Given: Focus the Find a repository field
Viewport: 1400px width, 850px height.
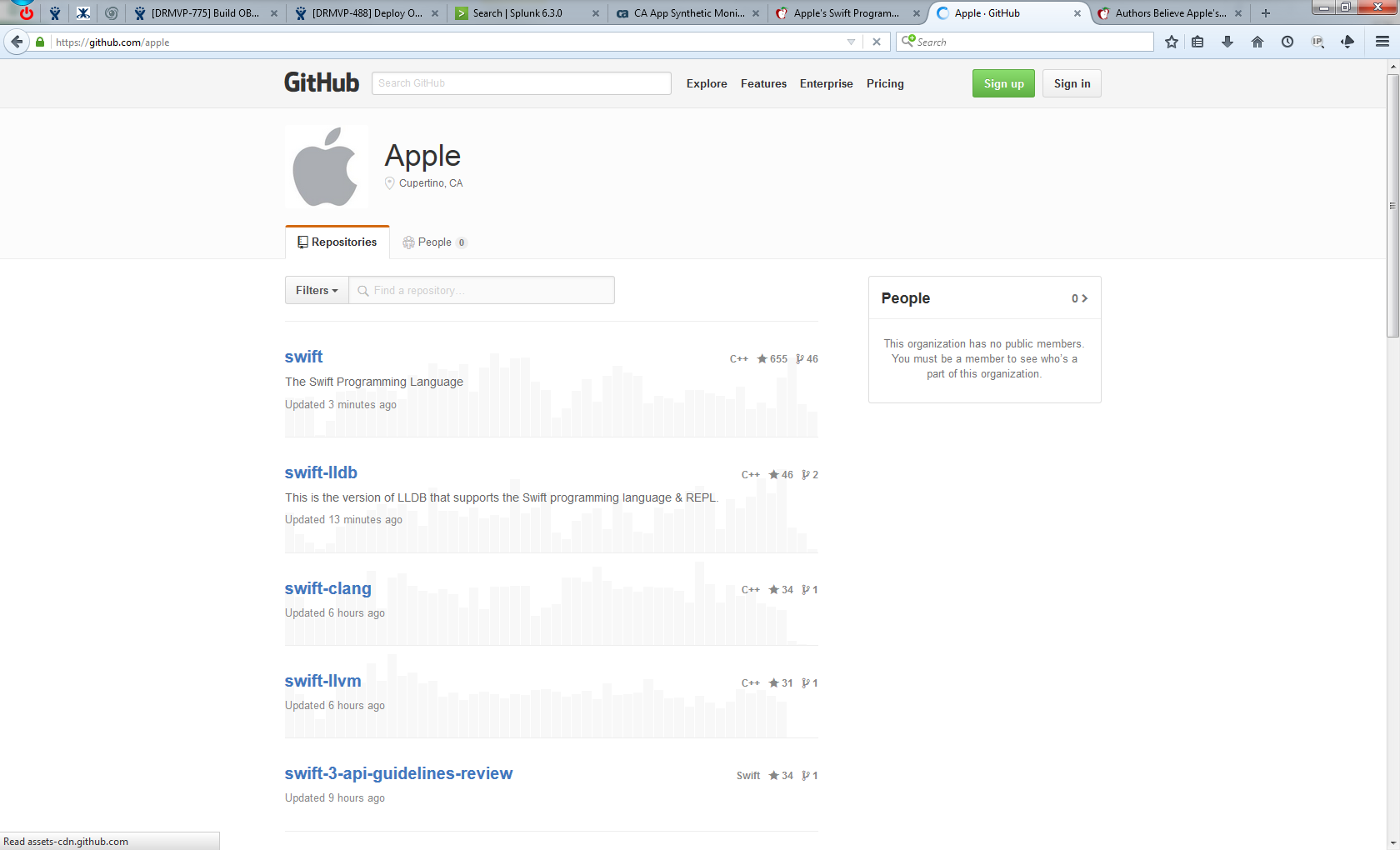Looking at the screenshot, I should click(482, 290).
